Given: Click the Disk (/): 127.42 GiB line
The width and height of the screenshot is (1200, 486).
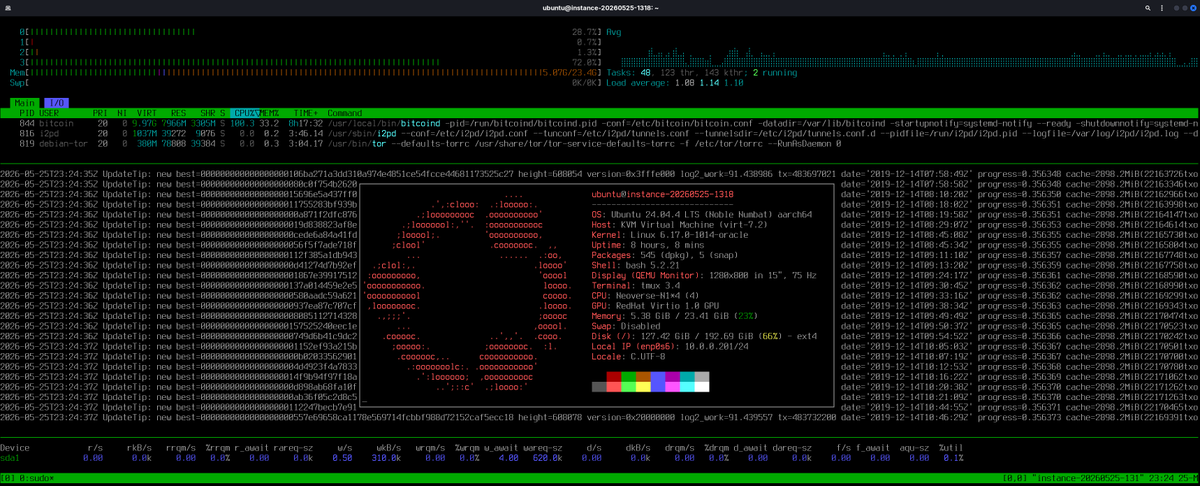Looking at the screenshot, I should point(705,336).
